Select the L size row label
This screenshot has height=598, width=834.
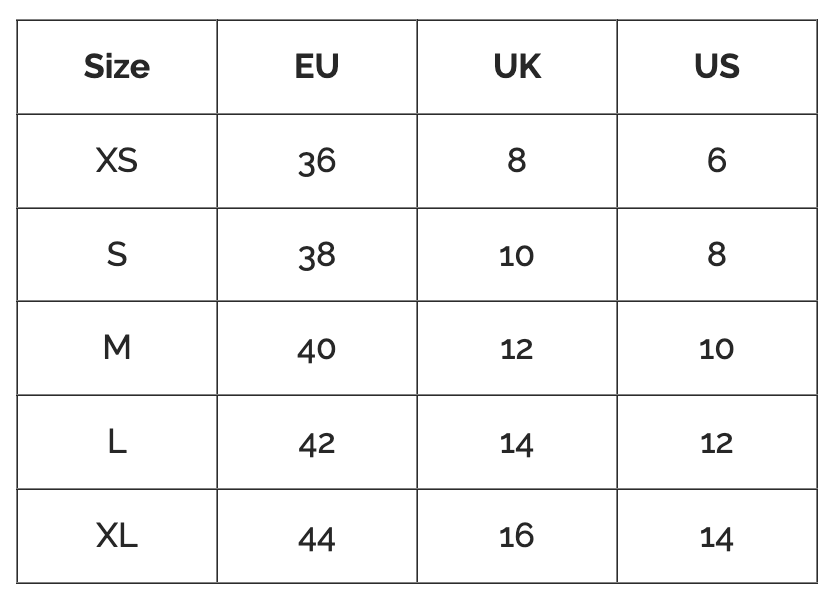click(x=117, y=442)
